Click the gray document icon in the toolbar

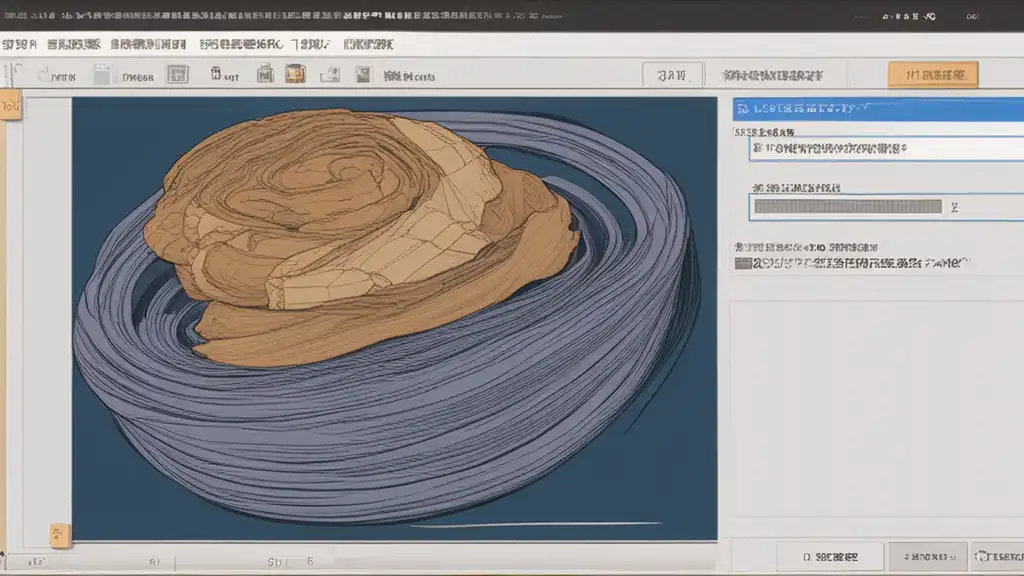(101, 74)
